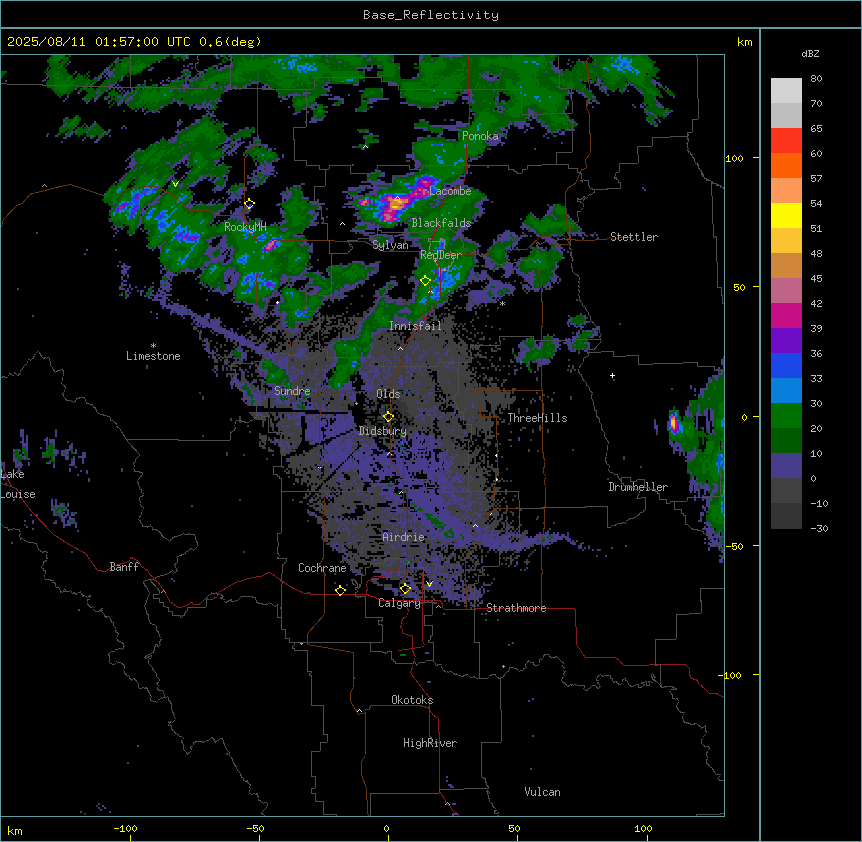Click the -100 tick on bottom axis
862x842 pixels.
pyautogui.click(x=126, y=828)
